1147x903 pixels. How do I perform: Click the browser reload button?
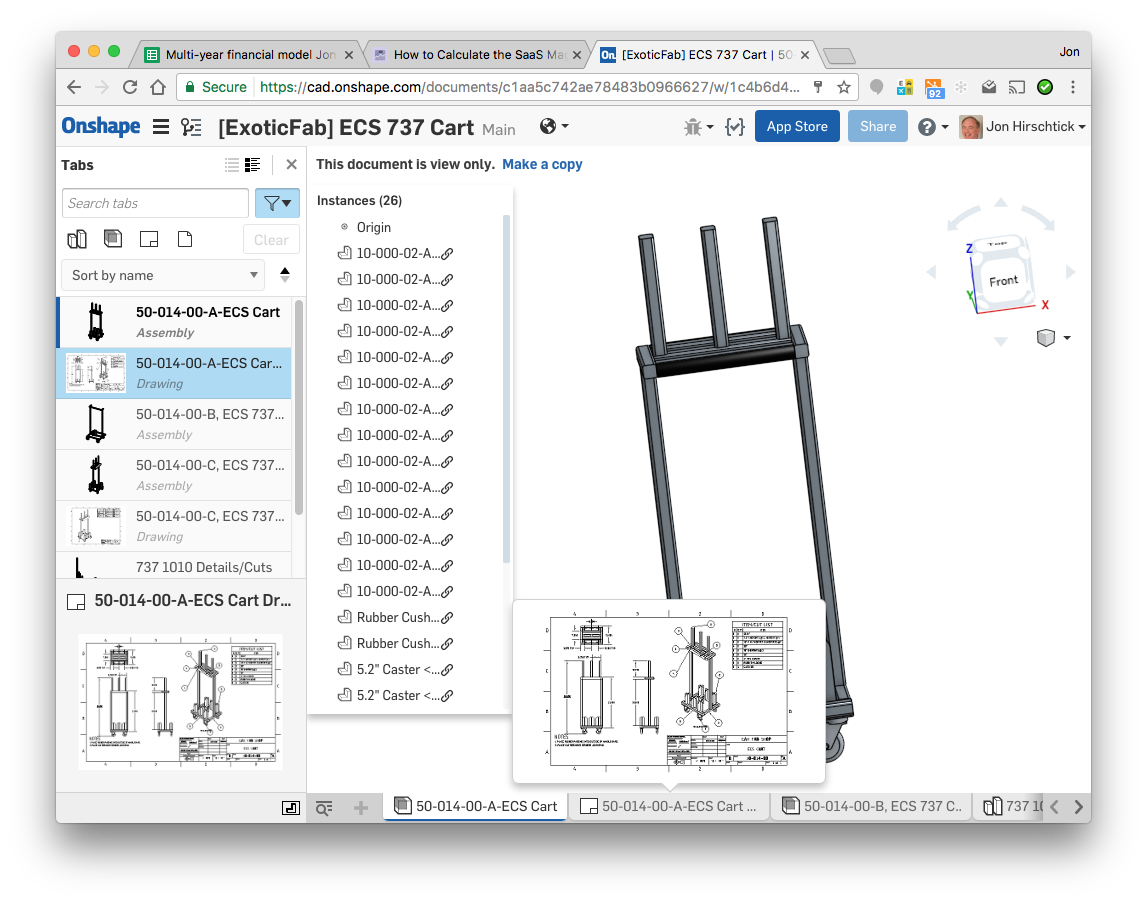(x=130, y=87)
